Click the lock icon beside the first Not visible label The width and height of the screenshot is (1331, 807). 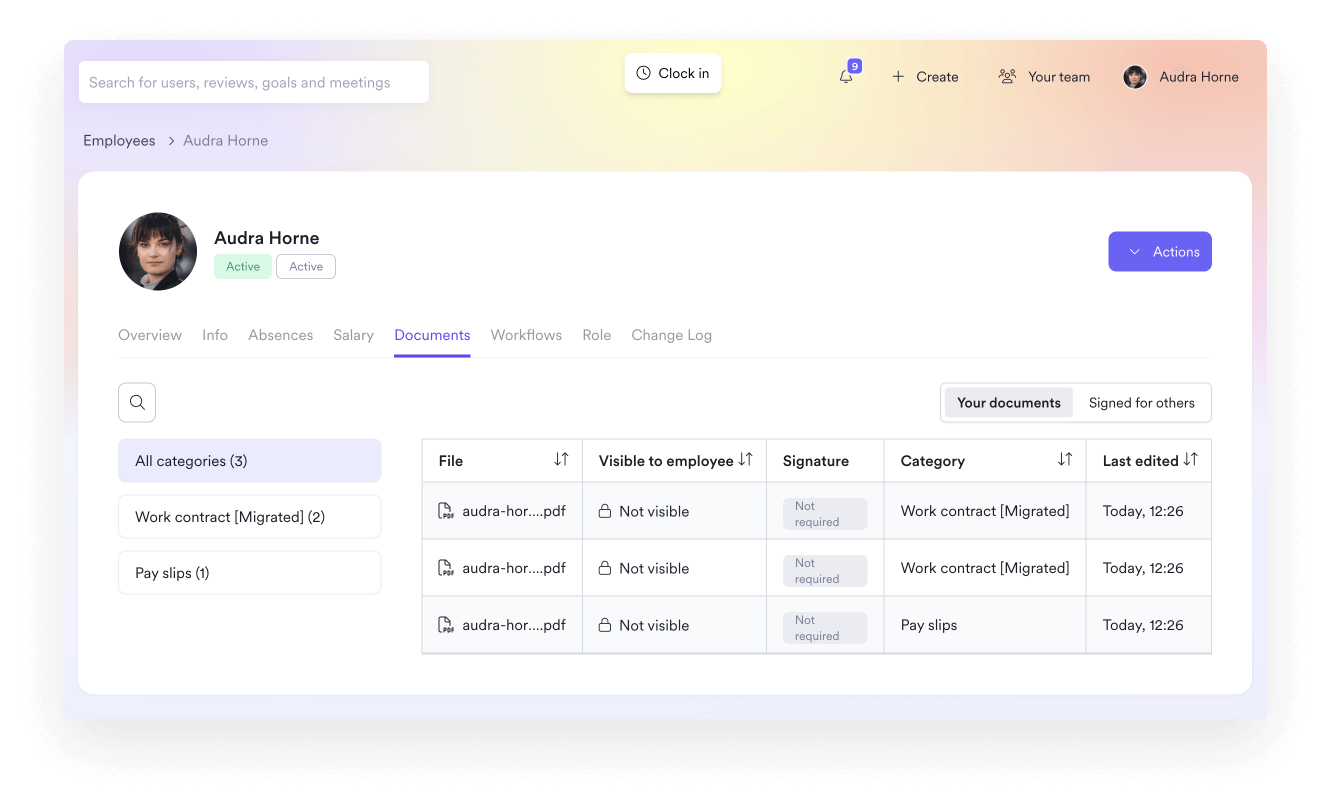coord(604,510)
